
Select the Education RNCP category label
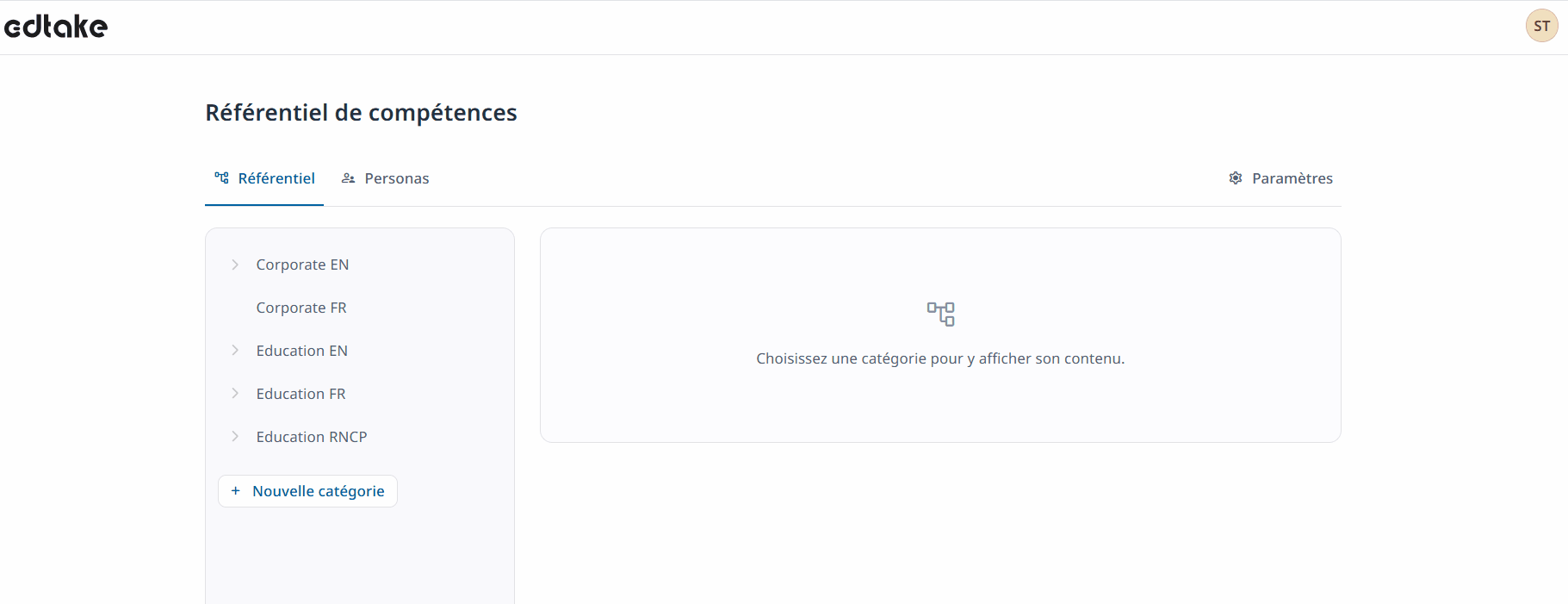pyautogui.click(x=312, y=437)
